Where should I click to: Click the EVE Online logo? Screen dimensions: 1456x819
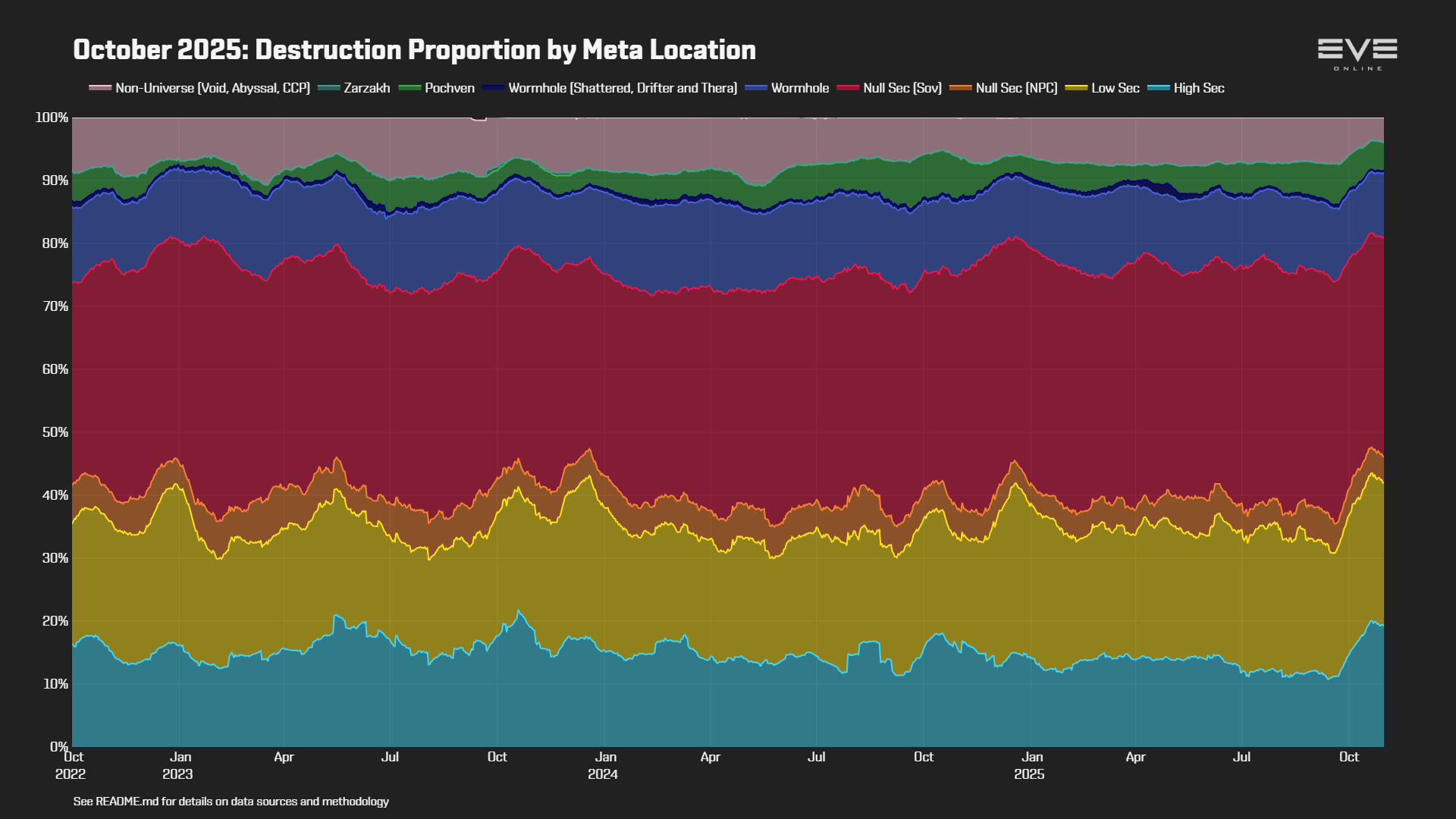click(x=1357, y=54)
